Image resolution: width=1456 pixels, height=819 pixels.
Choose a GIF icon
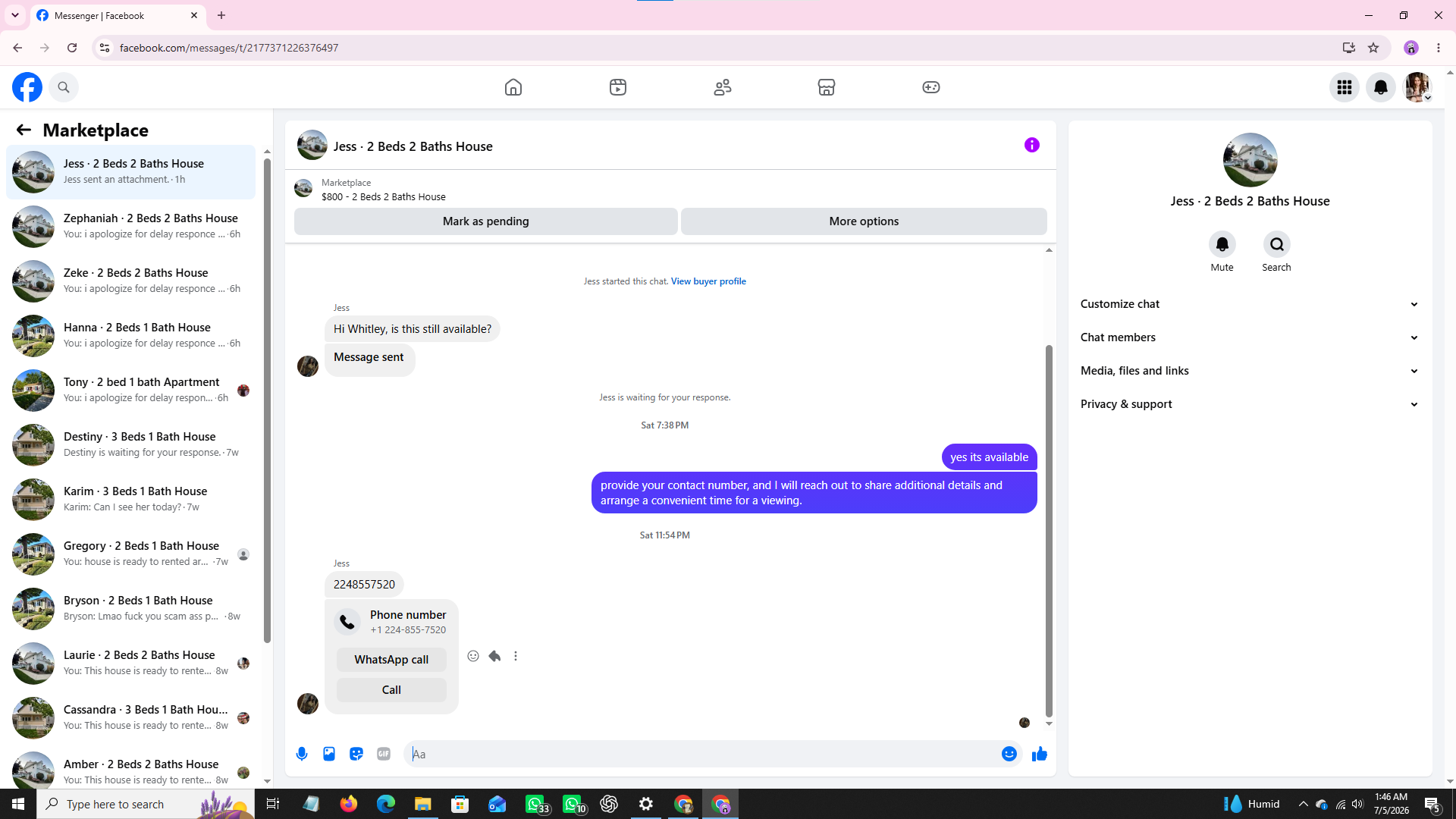384,754
